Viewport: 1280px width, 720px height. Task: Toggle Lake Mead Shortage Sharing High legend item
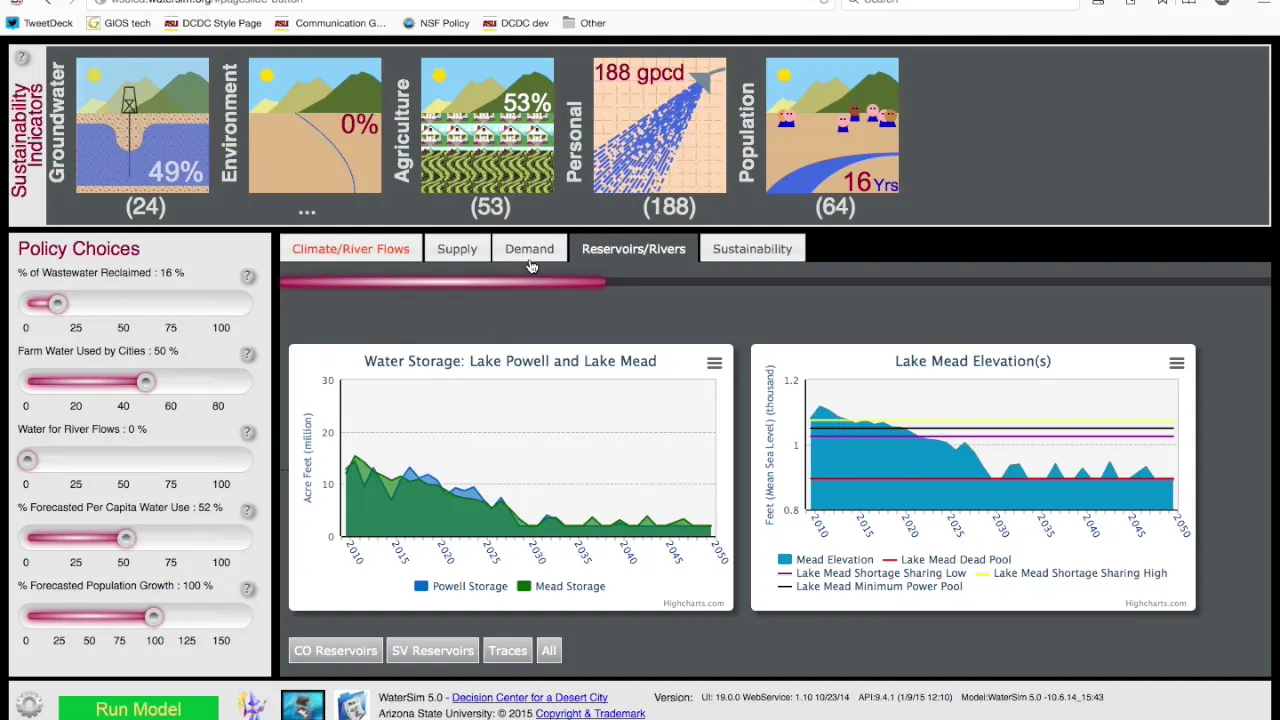pyautogui.click(x=1071, y=573)
